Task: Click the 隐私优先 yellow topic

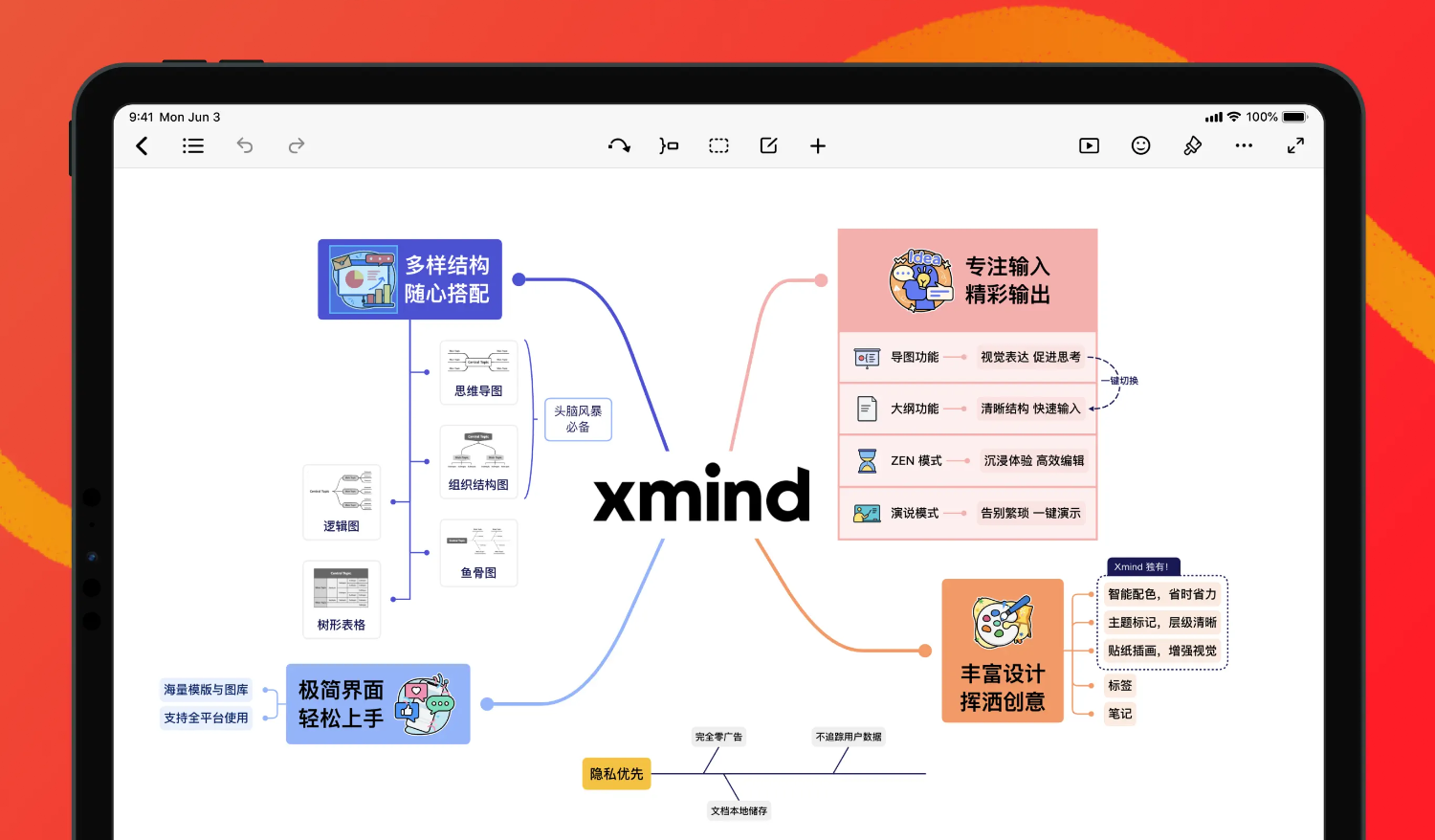Action: click(616, 774)
